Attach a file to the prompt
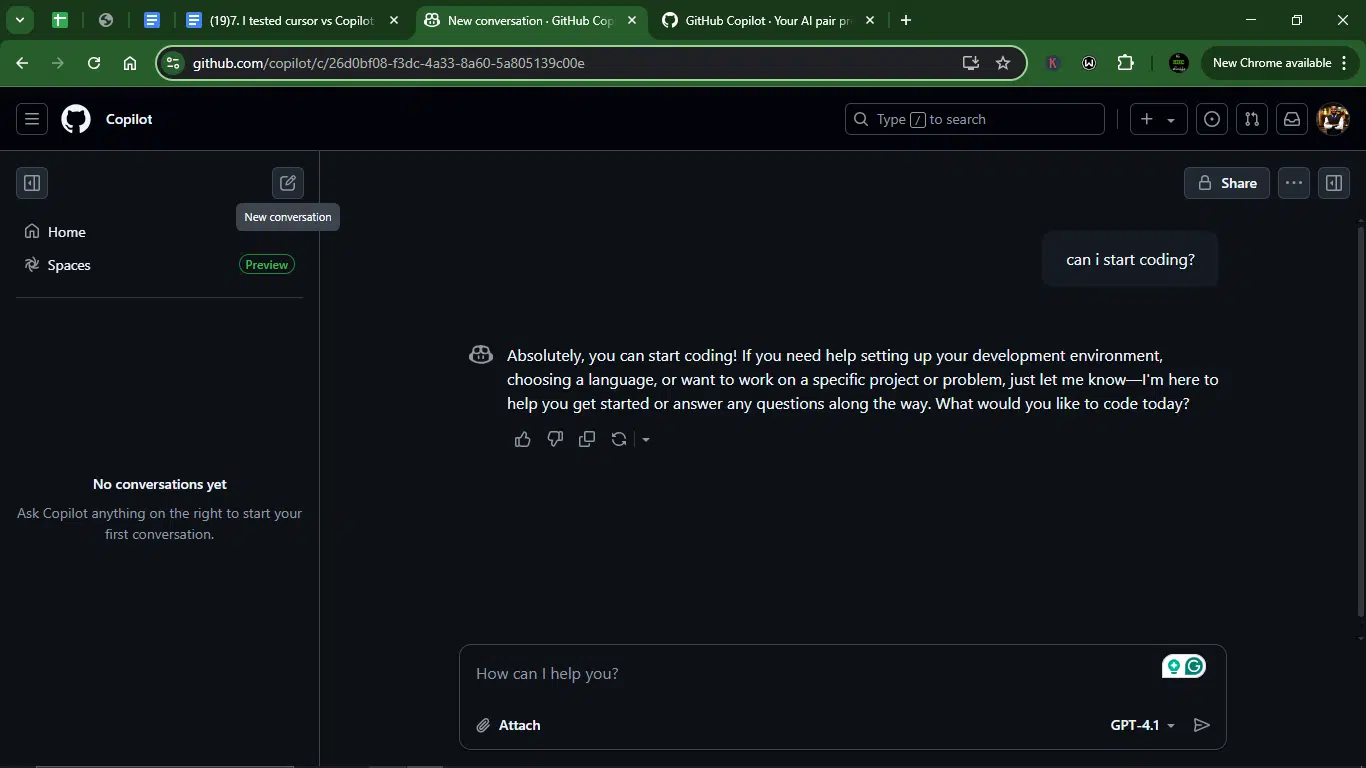The image size is (1366, 768). pos(508,725)
